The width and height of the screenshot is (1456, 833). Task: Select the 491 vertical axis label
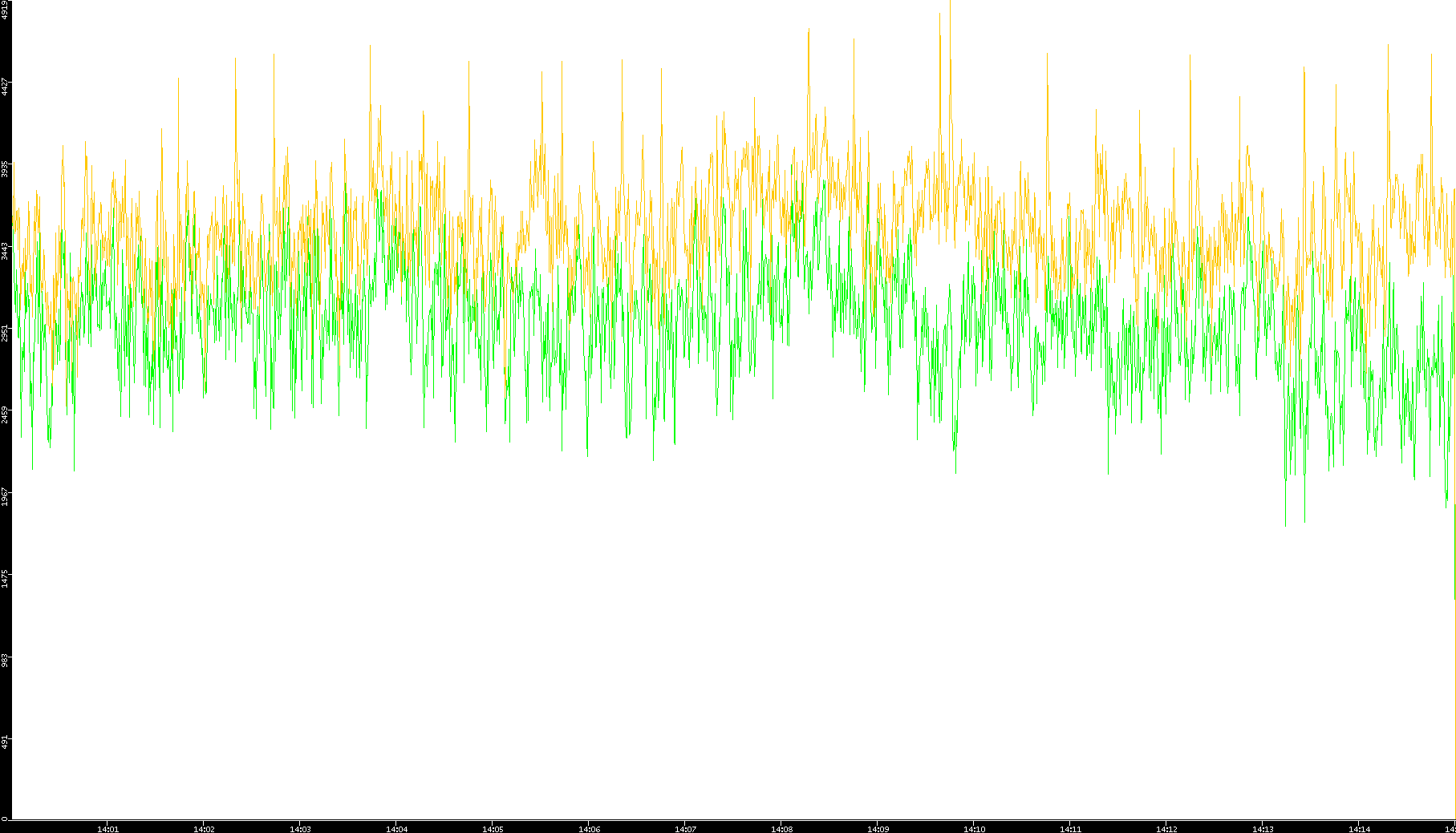click(5, 742)
